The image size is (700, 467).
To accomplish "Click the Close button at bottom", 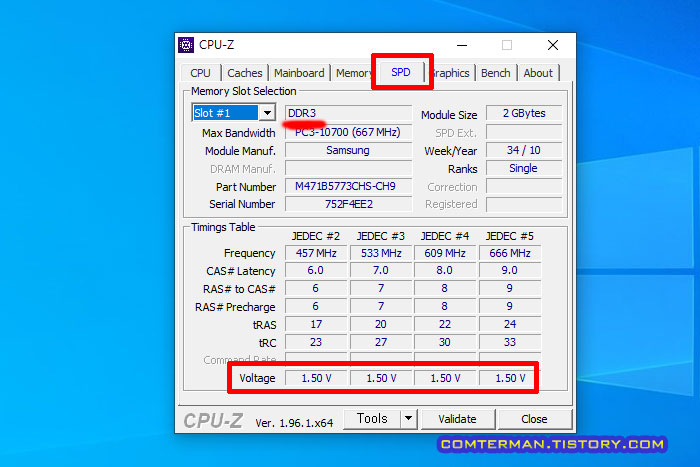I will pyautogui.click(x=534, y=419).
